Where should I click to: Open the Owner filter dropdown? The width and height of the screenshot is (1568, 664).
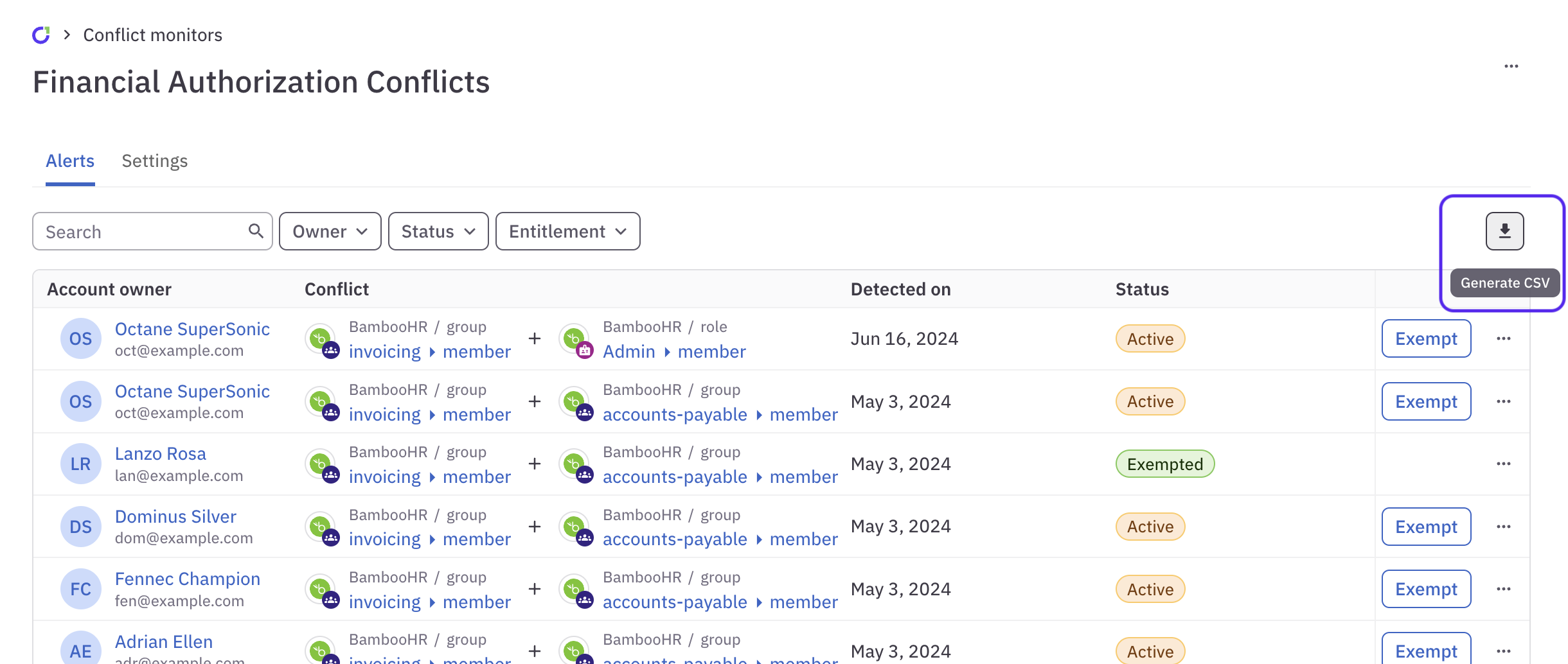coord(330,231)
